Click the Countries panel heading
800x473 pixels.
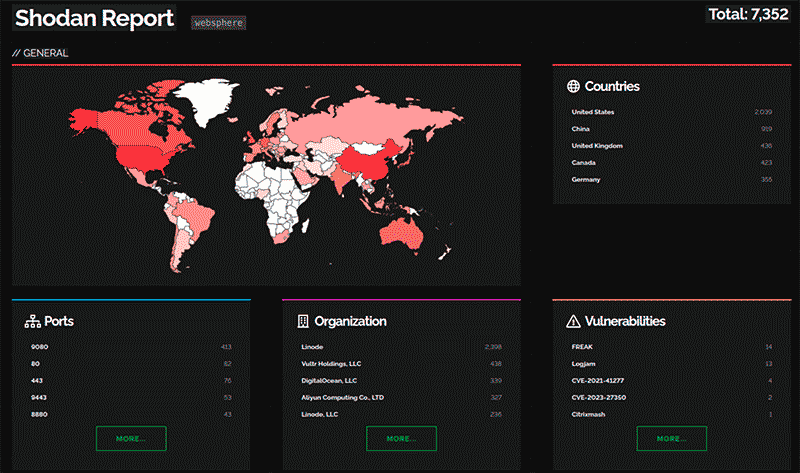(x=612, y=86)
